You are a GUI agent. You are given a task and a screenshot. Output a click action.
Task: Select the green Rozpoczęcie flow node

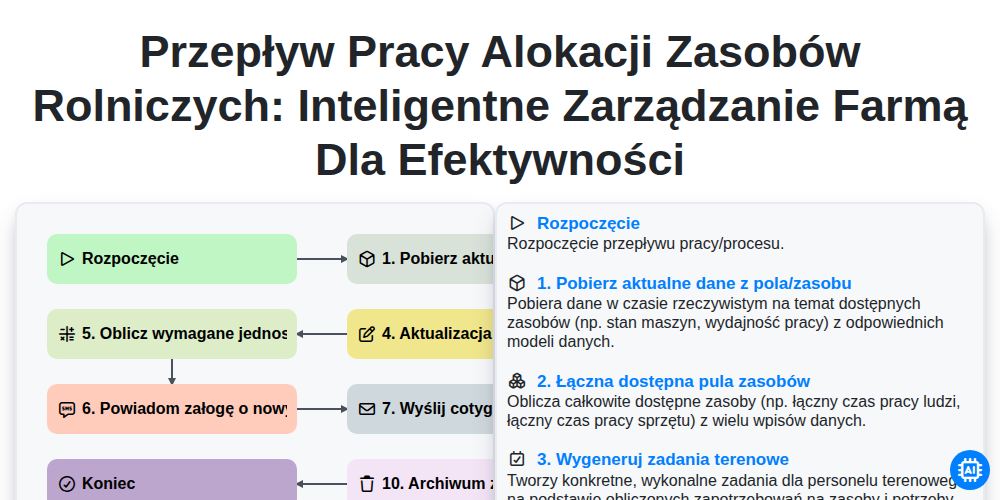pyautogui.click(x=172, y=259)
